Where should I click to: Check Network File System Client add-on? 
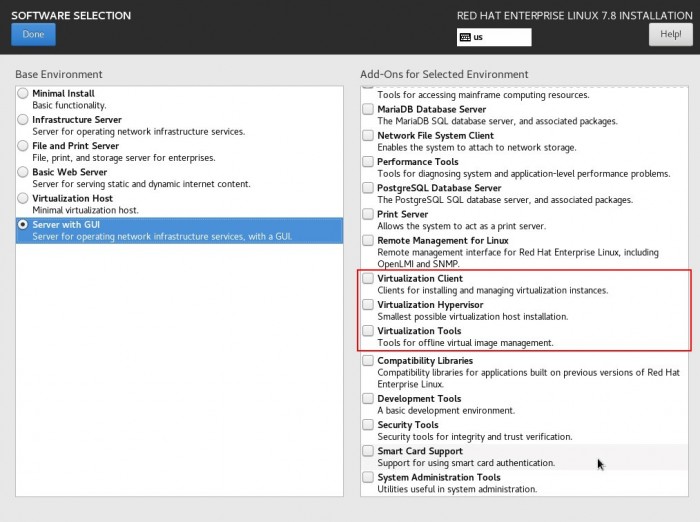(x=368, y=135)
